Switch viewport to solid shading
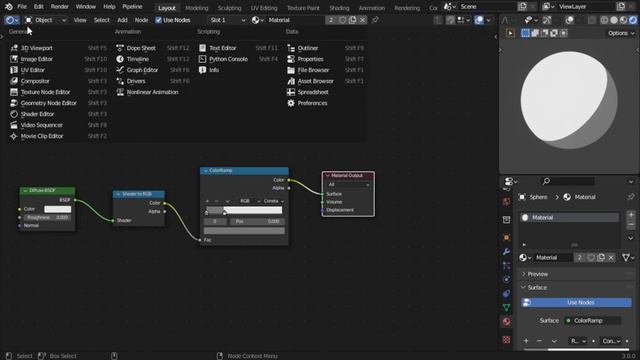This screenshot has height=360, width=640. coord(614,20)
